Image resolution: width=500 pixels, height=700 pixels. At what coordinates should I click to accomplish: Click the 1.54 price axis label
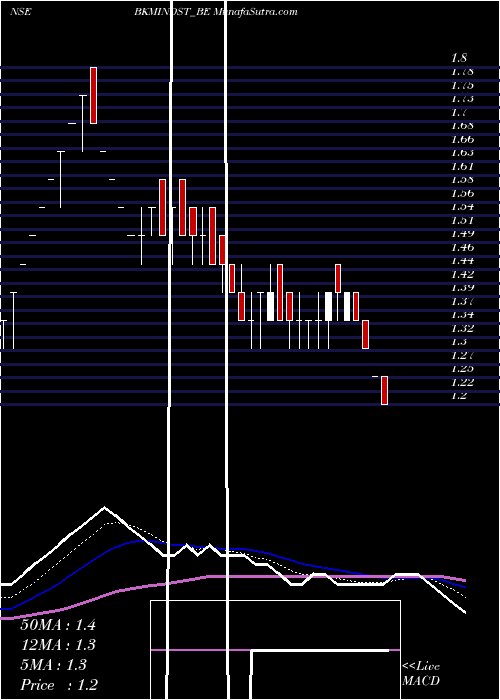click(x=462, y=206)
